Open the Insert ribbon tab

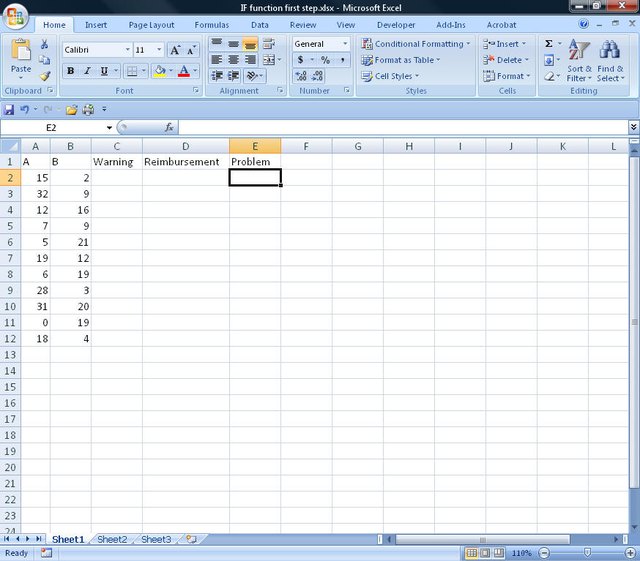point(96,25)
